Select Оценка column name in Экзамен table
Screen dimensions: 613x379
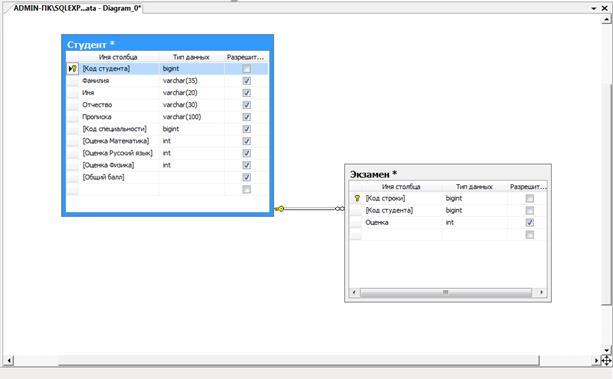(x=402, y=223)
